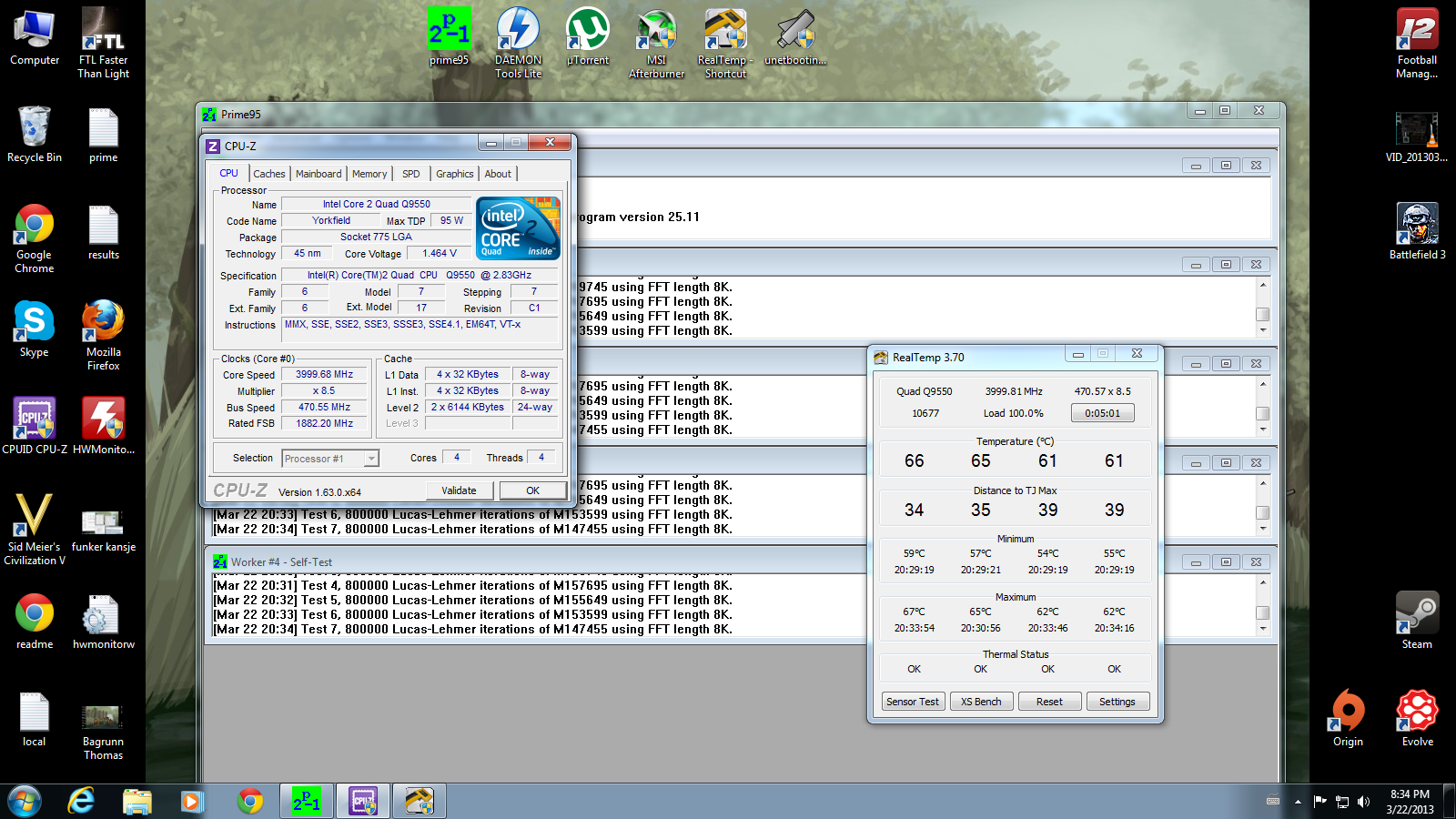Open Chrome from the taskbar
This screenshot has height=819, width=1456.
[x=250, y=801]
